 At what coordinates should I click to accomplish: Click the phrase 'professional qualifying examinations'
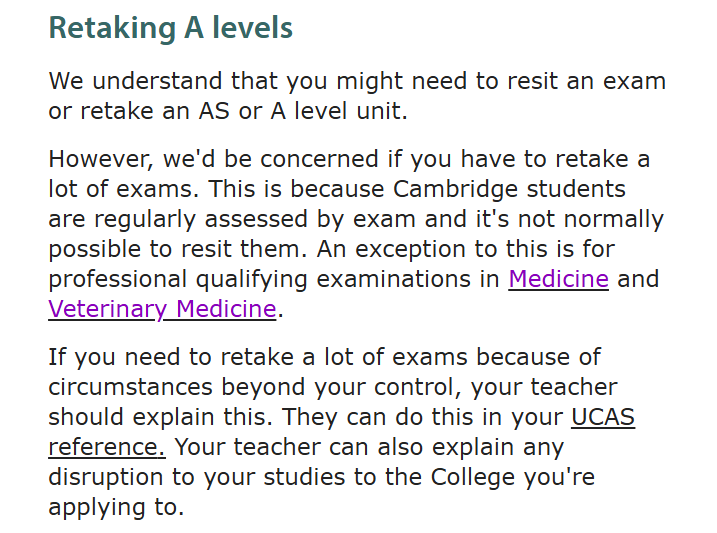click(x=259, y=279)
